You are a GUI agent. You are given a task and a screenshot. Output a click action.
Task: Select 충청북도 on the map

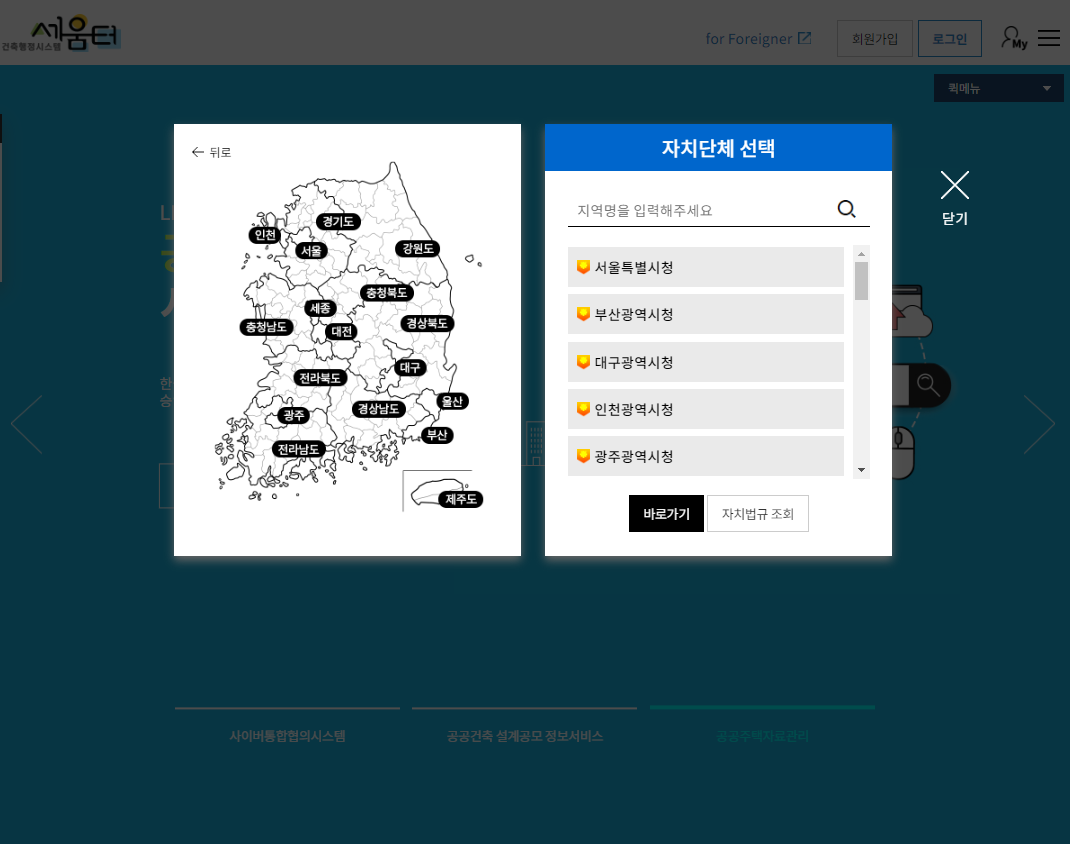pyautogui.click(x=386, y=293)
